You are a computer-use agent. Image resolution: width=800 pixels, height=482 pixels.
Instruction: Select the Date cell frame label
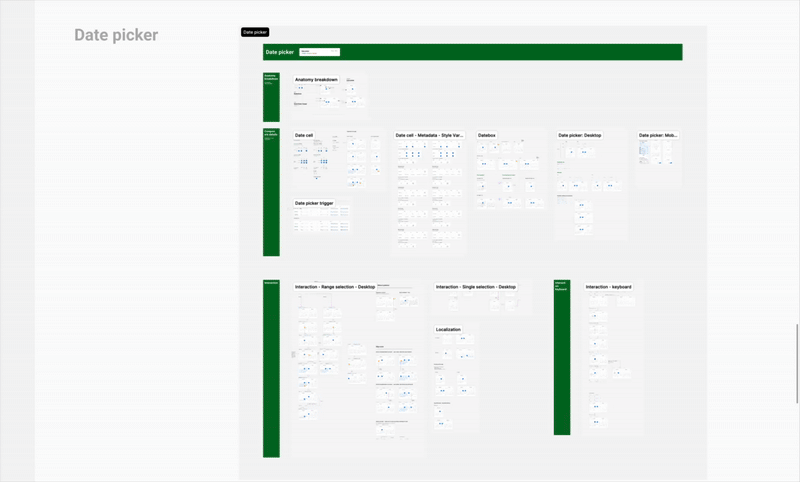point(304,135)
